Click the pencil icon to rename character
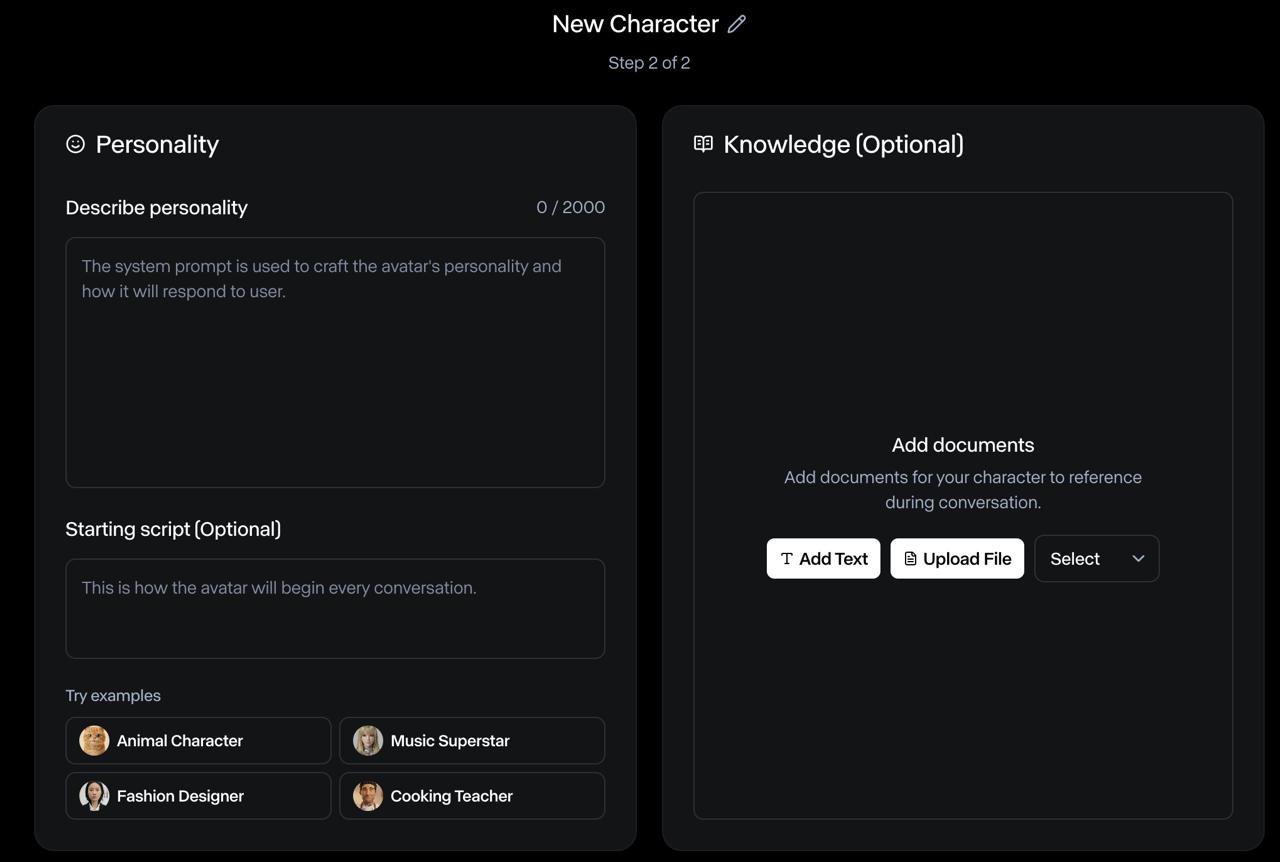Image resolution: width=1280 pixels, height=862 pixels. click(x=737, y=24)
